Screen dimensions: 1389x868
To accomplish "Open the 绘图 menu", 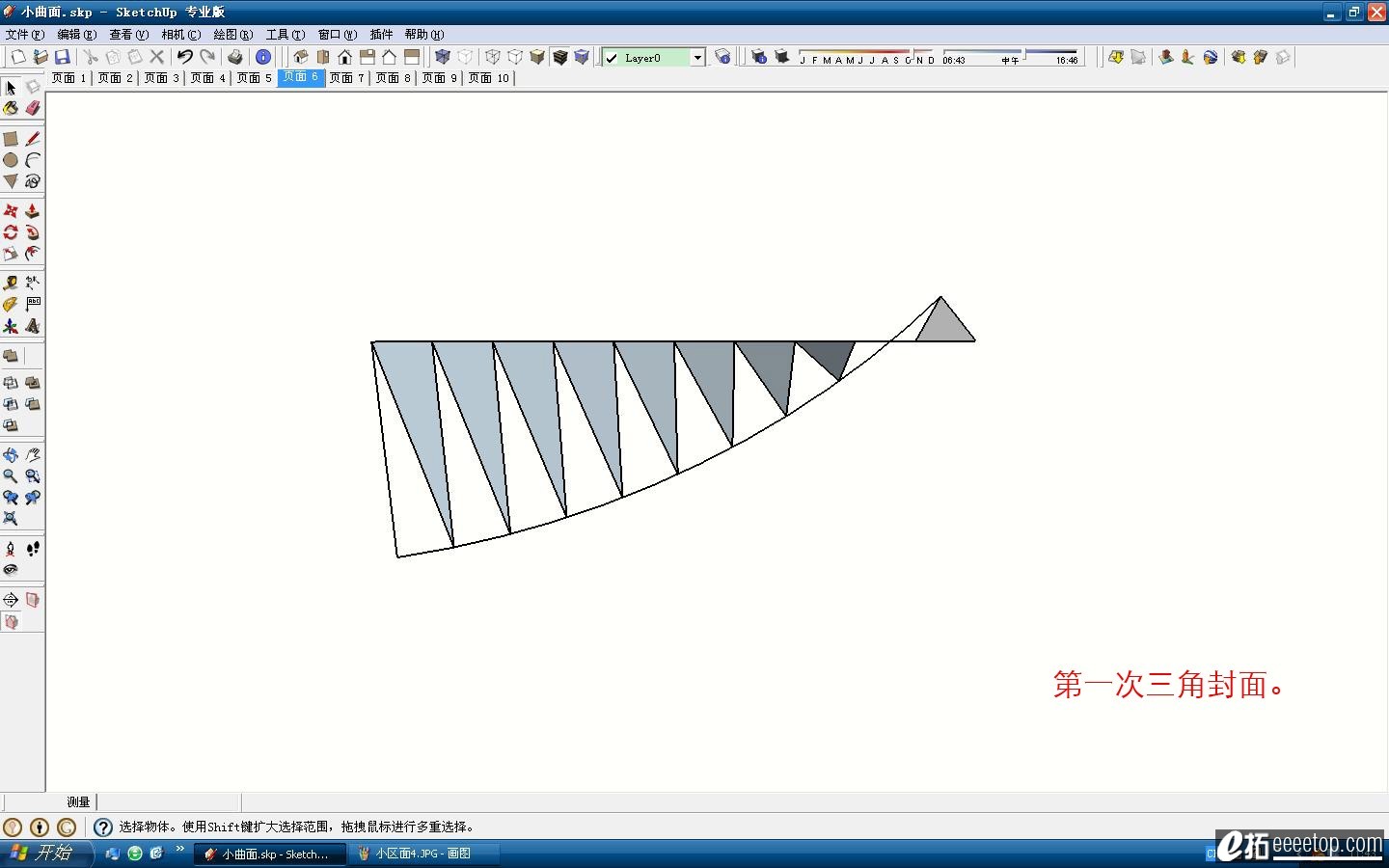I will pyautogui.click(x=233, y=35).
